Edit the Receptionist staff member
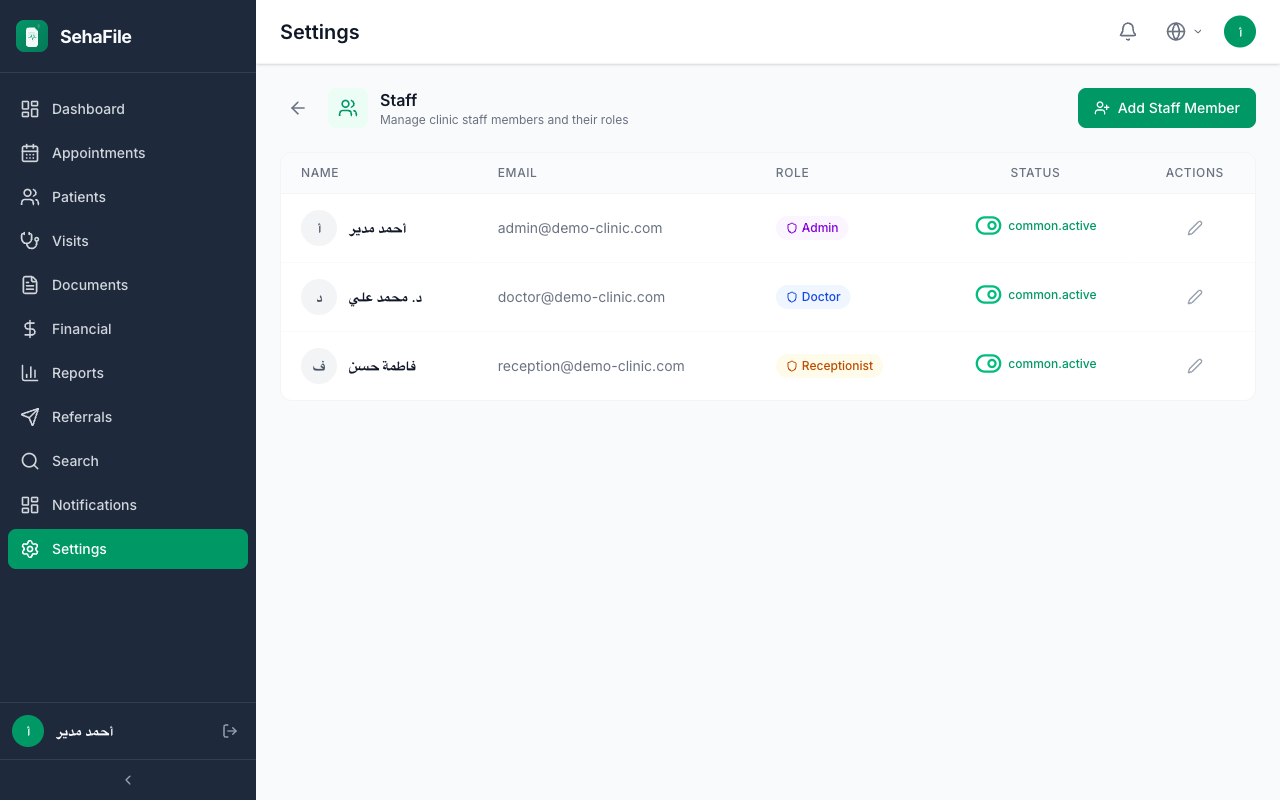The height and width of the screenshot is (800, 1280). pos(1195,366)
